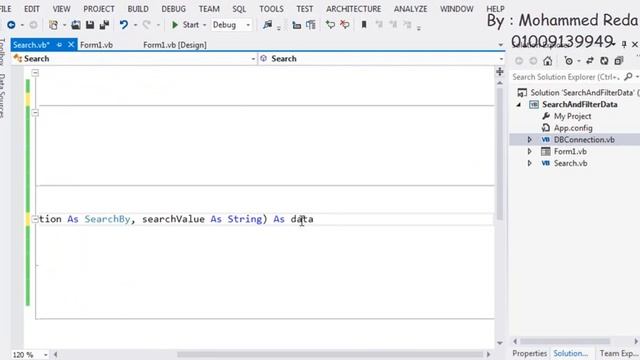This screenshot has width=640, height=360.
Task: Click the editor split window handle
Action: coord(500,72)
